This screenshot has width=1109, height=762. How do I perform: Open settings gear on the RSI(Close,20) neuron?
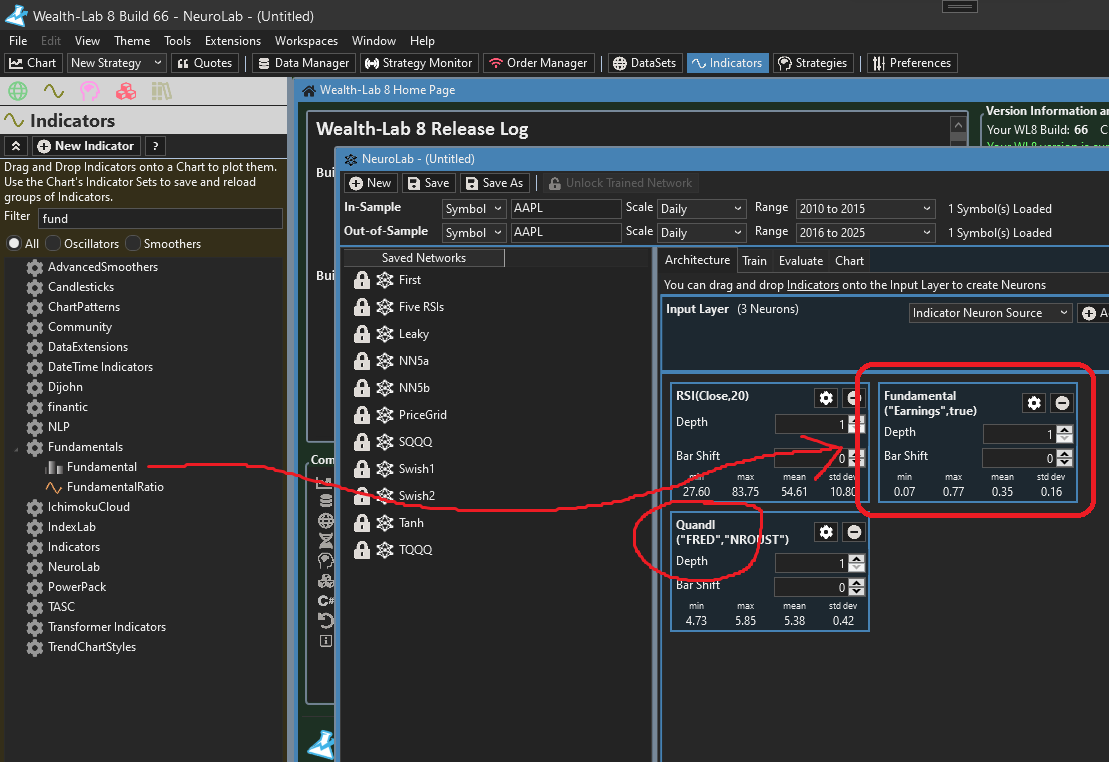(825, 398)
